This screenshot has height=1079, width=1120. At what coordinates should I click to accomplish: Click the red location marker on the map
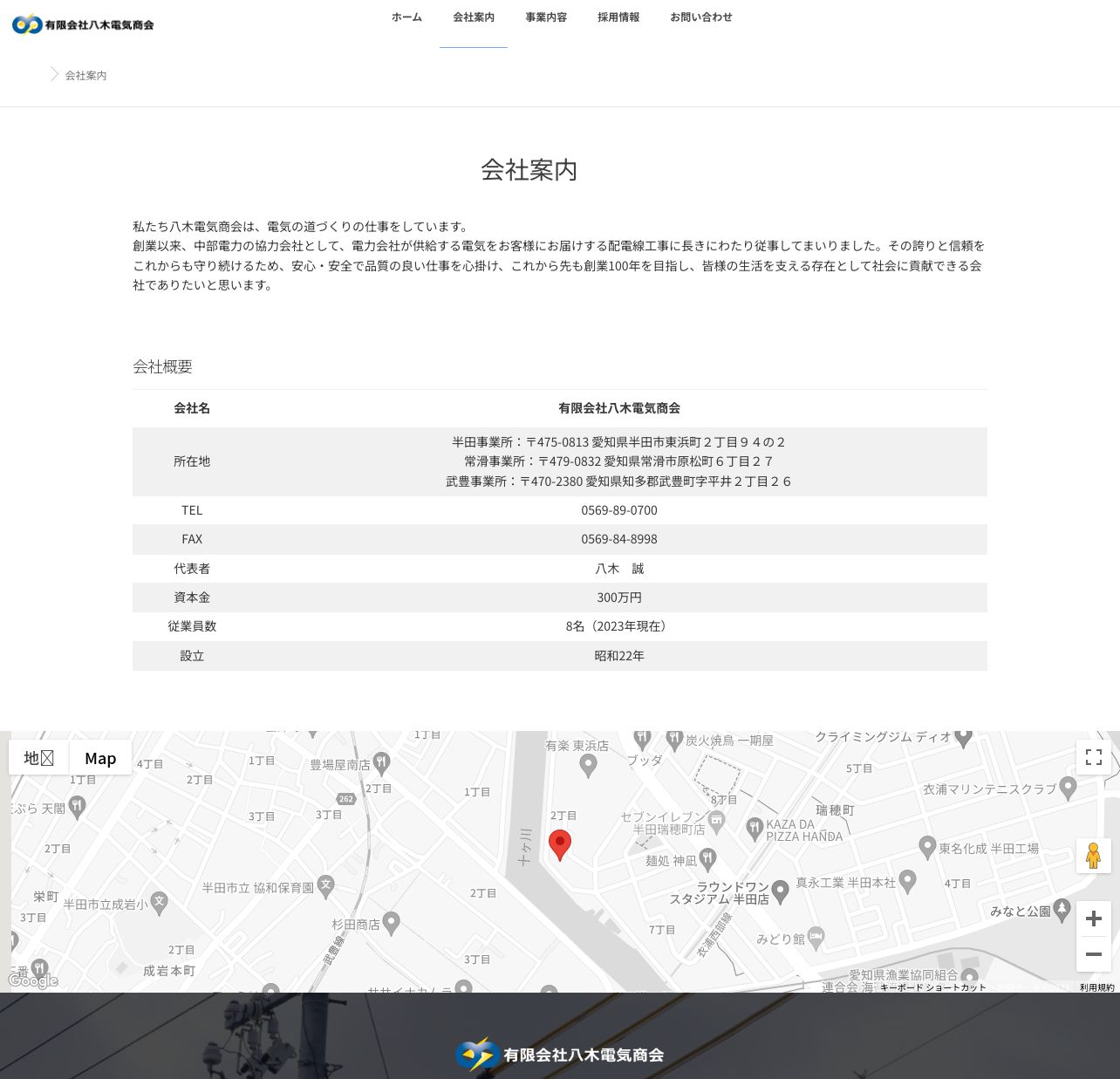(560, 845)
